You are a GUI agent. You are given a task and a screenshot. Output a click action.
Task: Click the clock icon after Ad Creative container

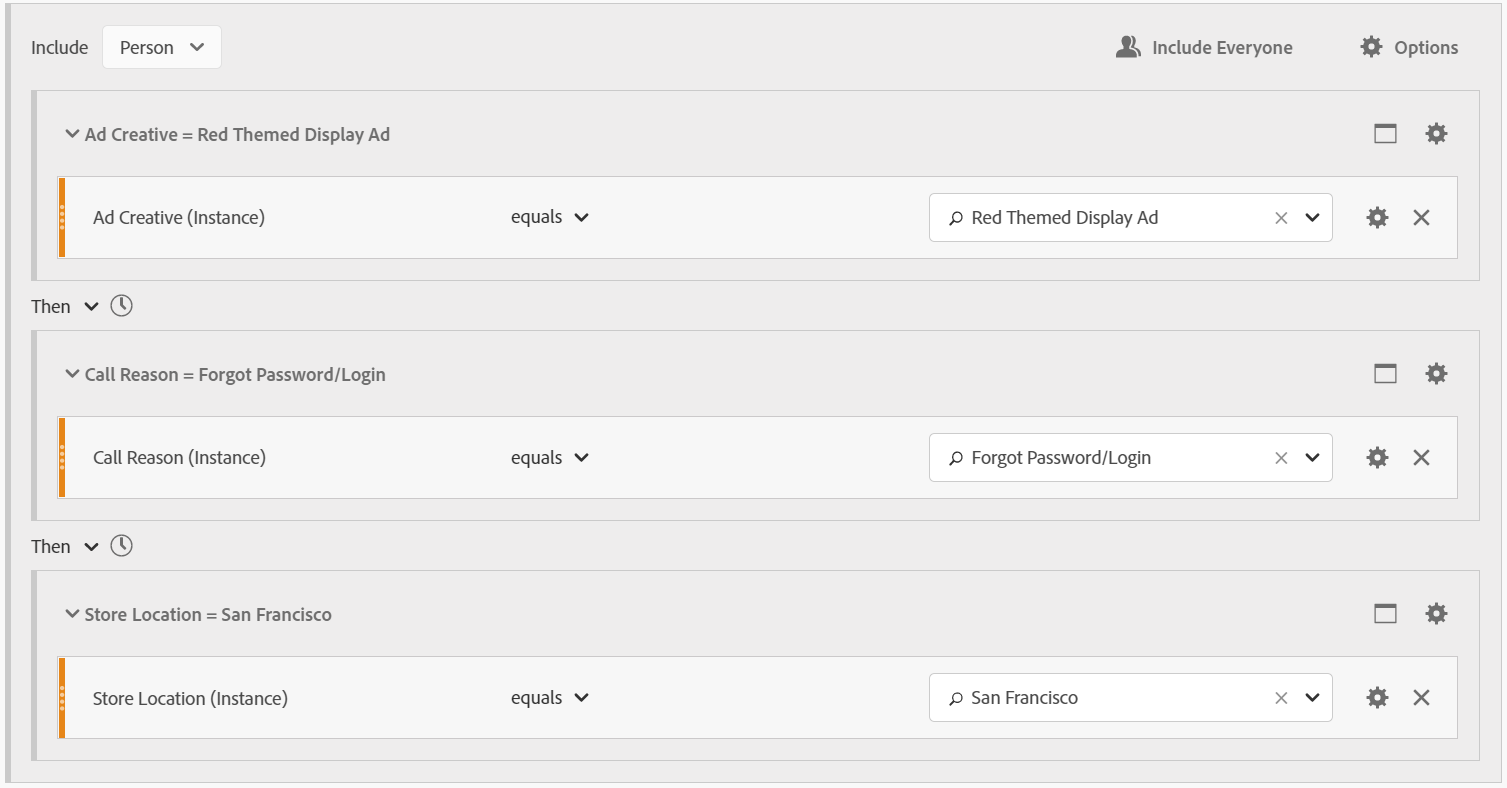coord(121,306)
